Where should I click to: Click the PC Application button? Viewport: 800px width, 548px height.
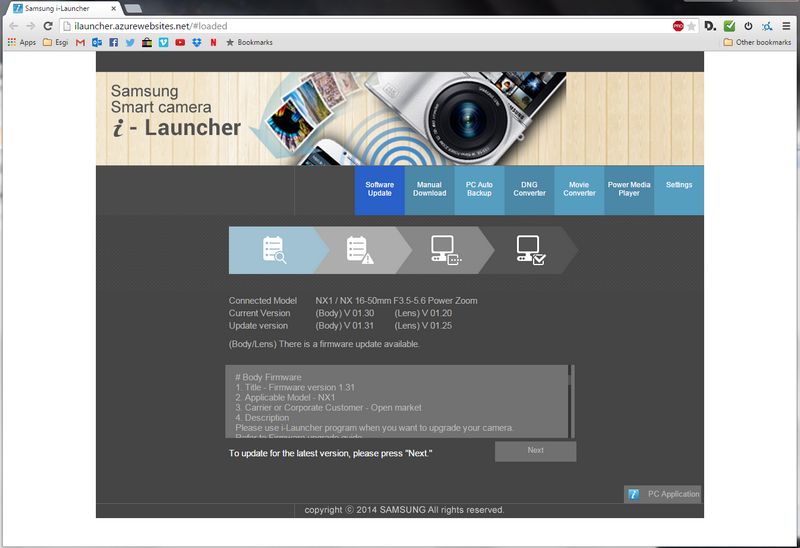(x=663, y=494)
